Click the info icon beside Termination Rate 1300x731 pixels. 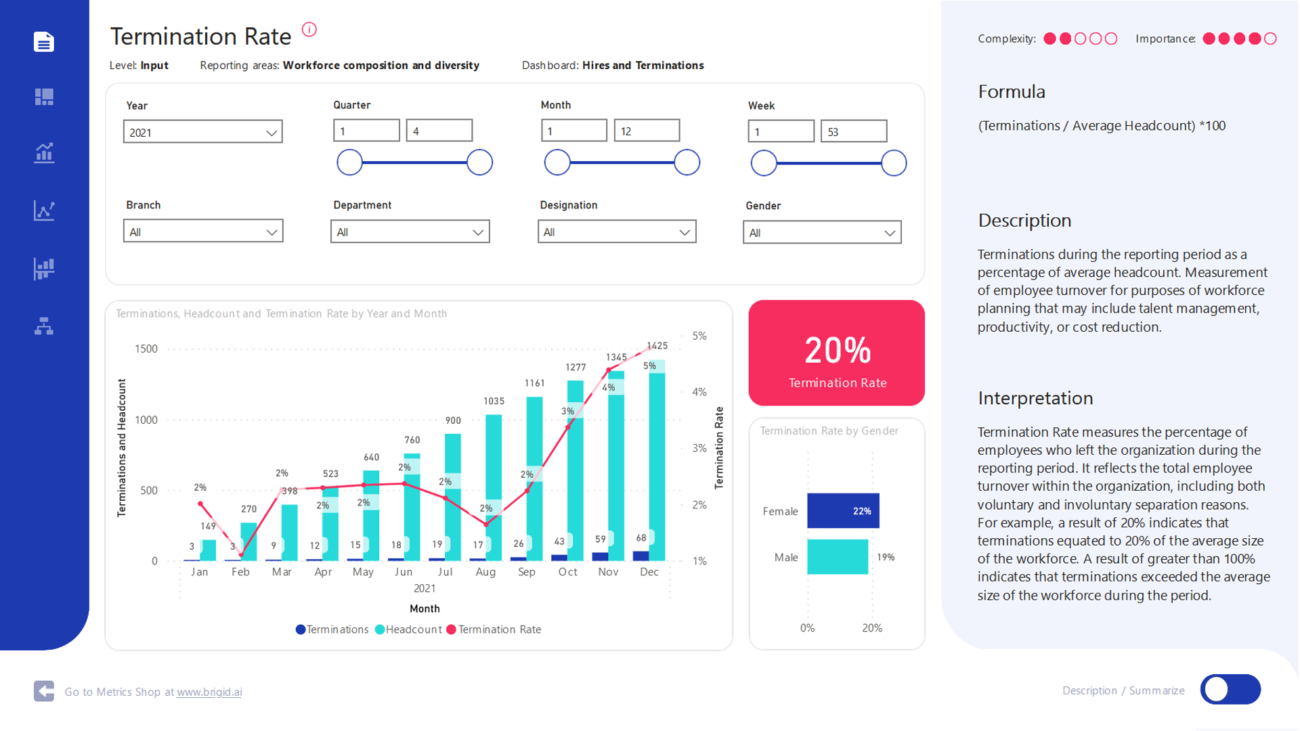309,30
